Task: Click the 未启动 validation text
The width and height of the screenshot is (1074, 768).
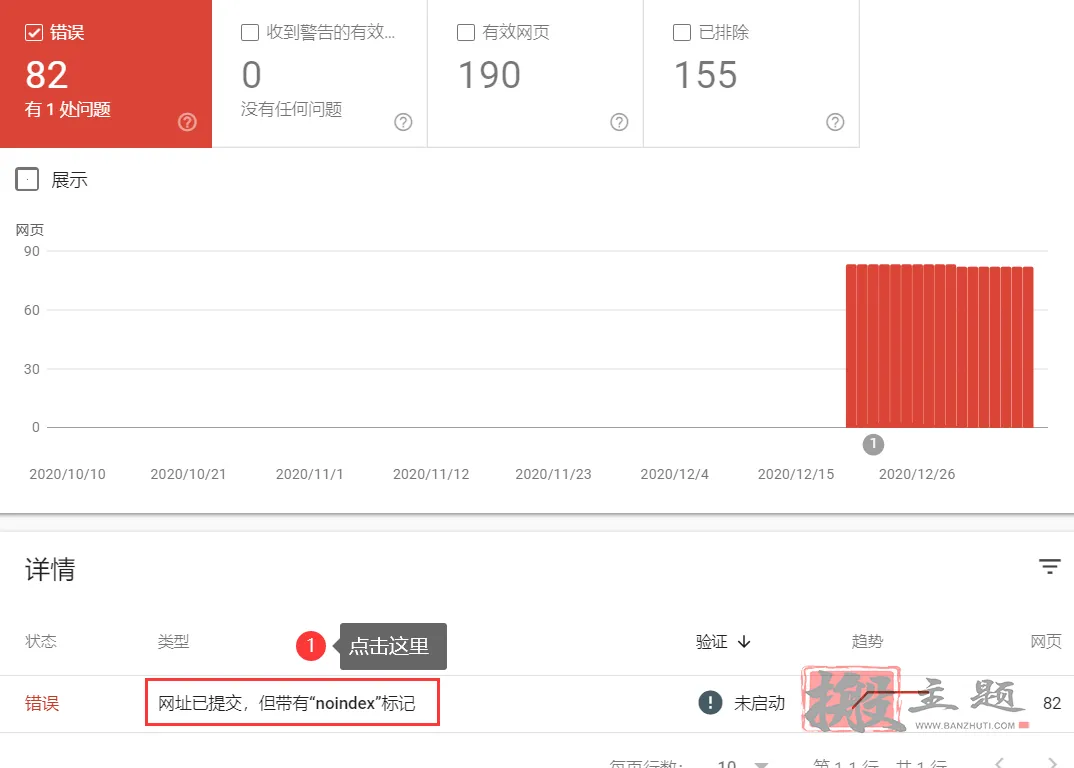Action: pos(759,703)
